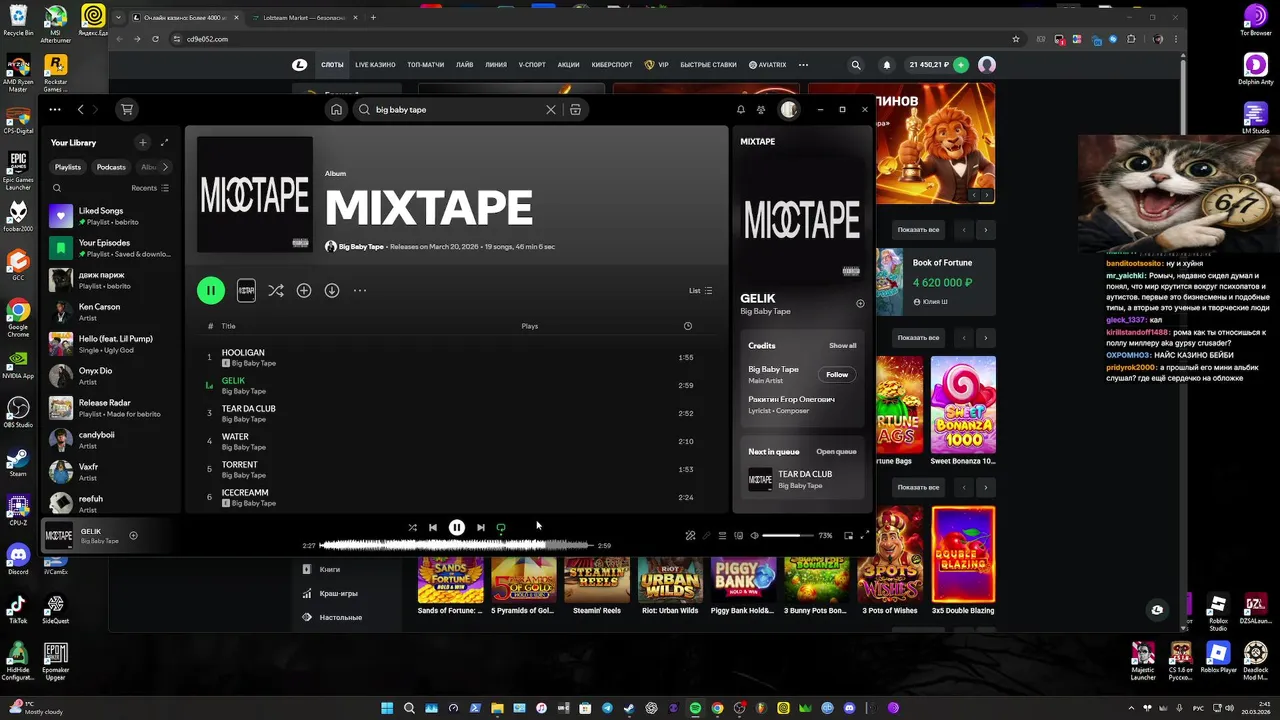Open the Recents sort dropdown

pos(150,188)
